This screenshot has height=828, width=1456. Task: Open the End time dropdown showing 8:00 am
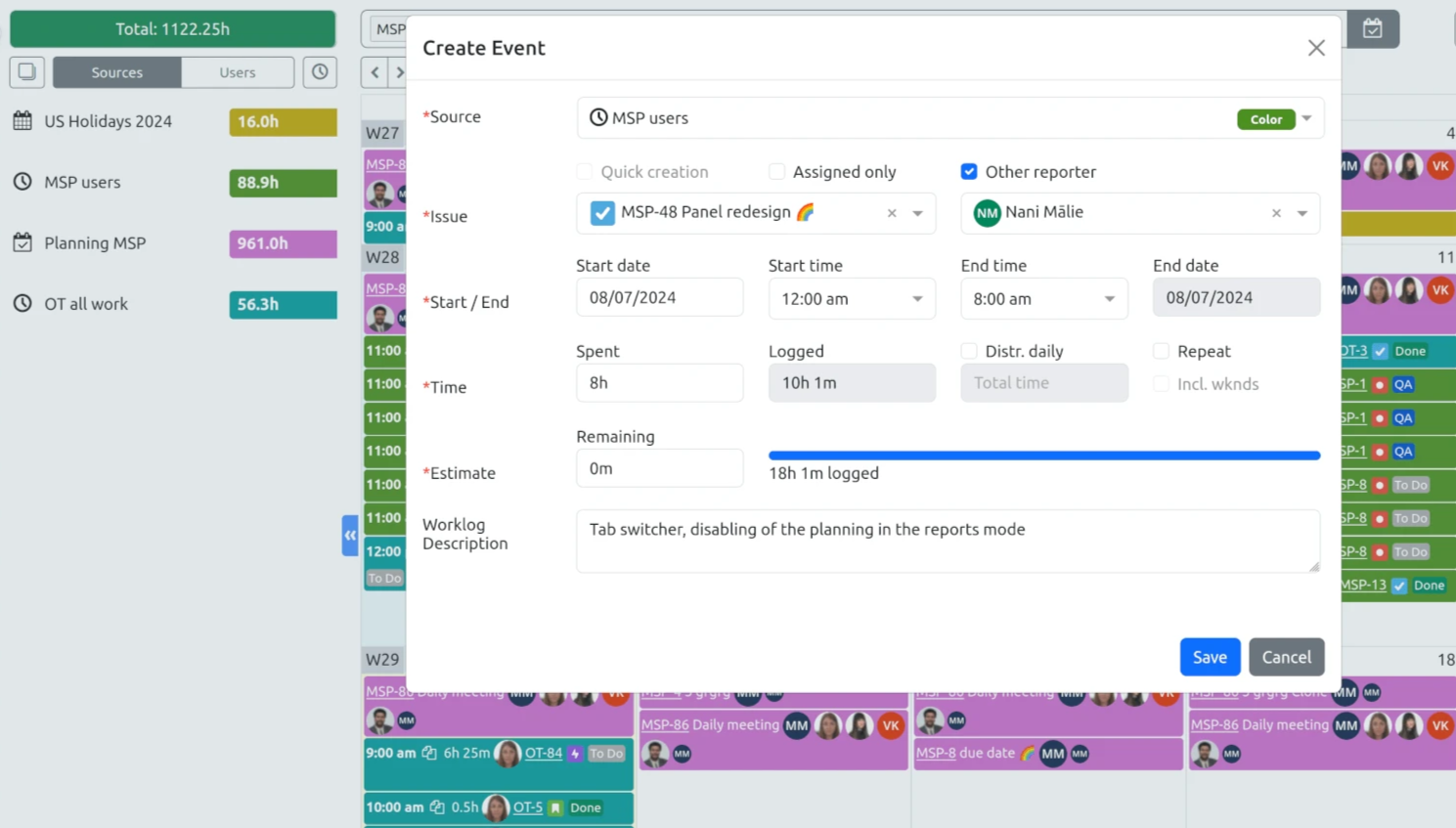click(1044, 298)
